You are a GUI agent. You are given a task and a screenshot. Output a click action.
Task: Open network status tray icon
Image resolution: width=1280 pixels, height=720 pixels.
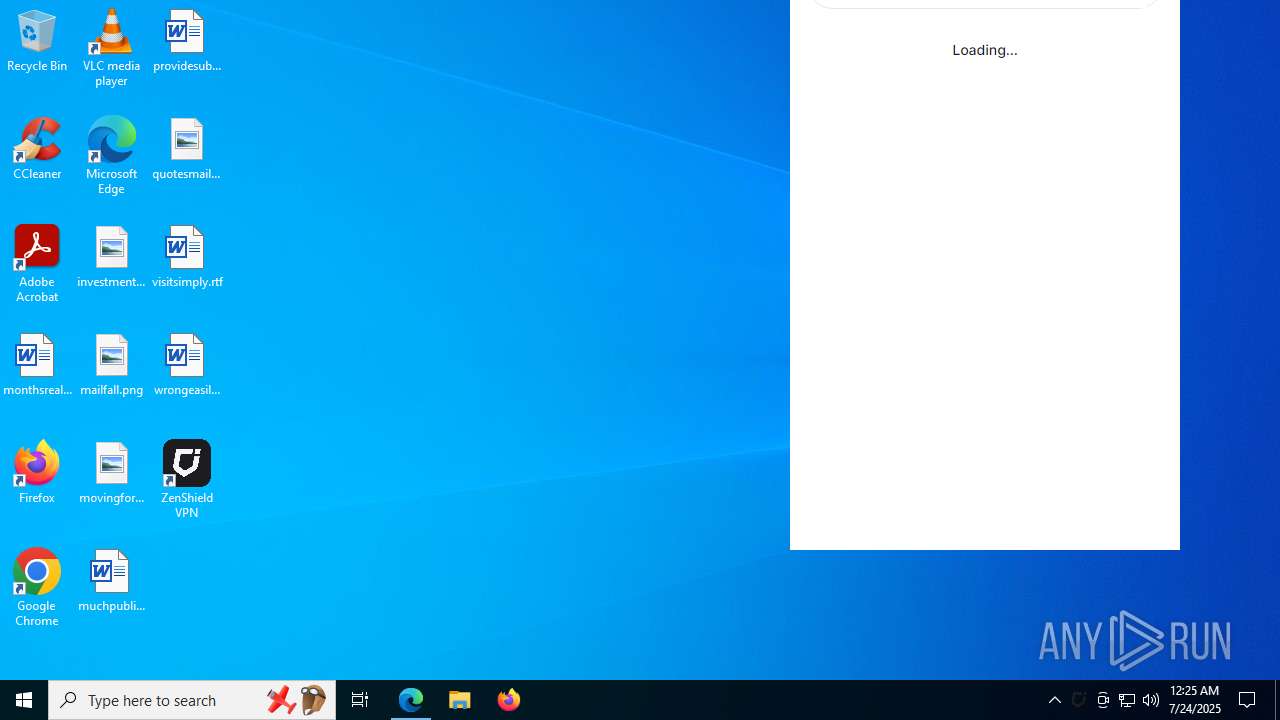(x=1127, y=700)
